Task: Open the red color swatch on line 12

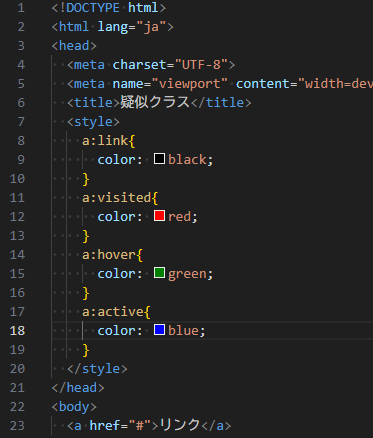Action: [159, 216]
